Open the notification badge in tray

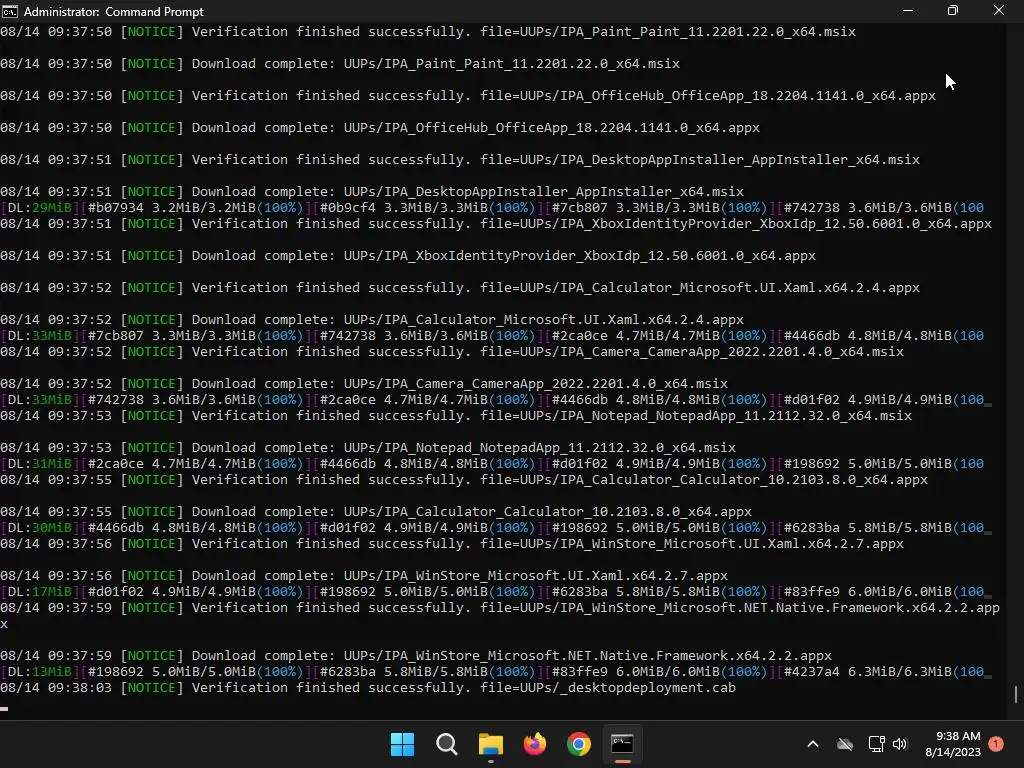[996, 743]
